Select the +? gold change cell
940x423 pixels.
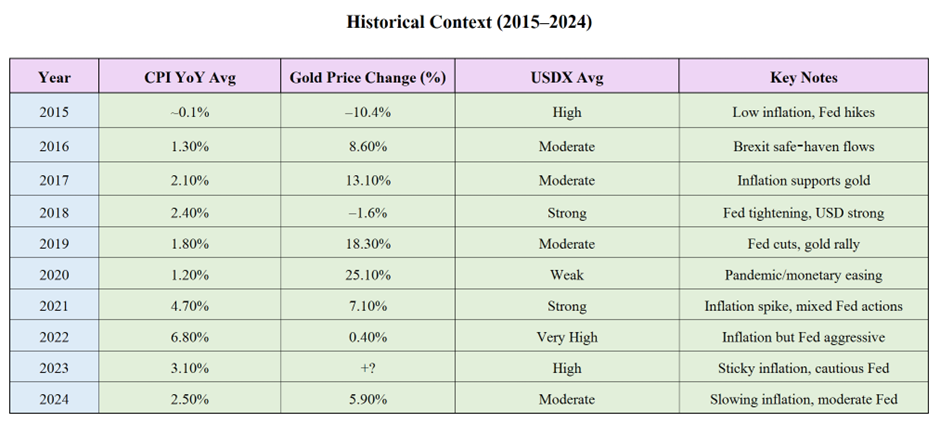368,367
